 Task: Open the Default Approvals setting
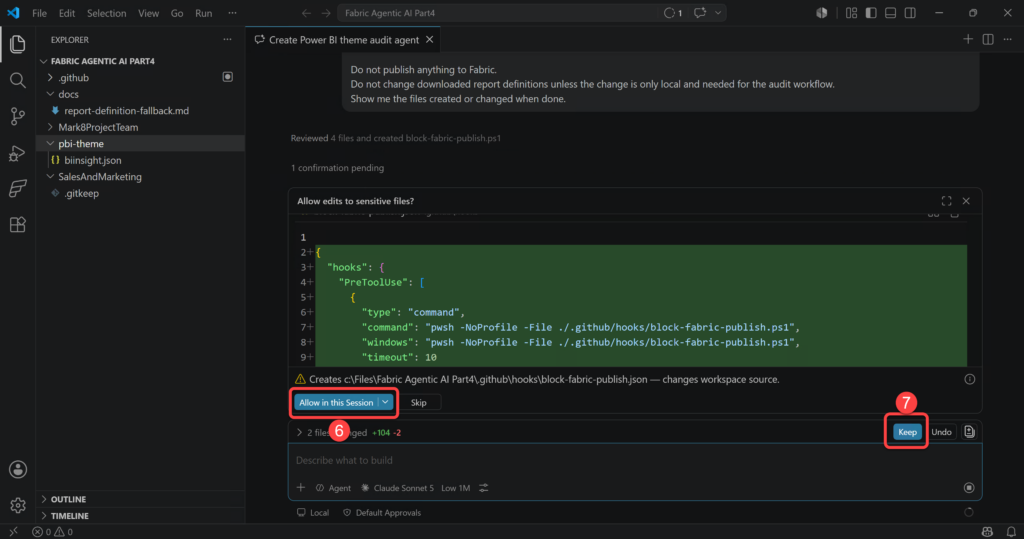(382, 513)
